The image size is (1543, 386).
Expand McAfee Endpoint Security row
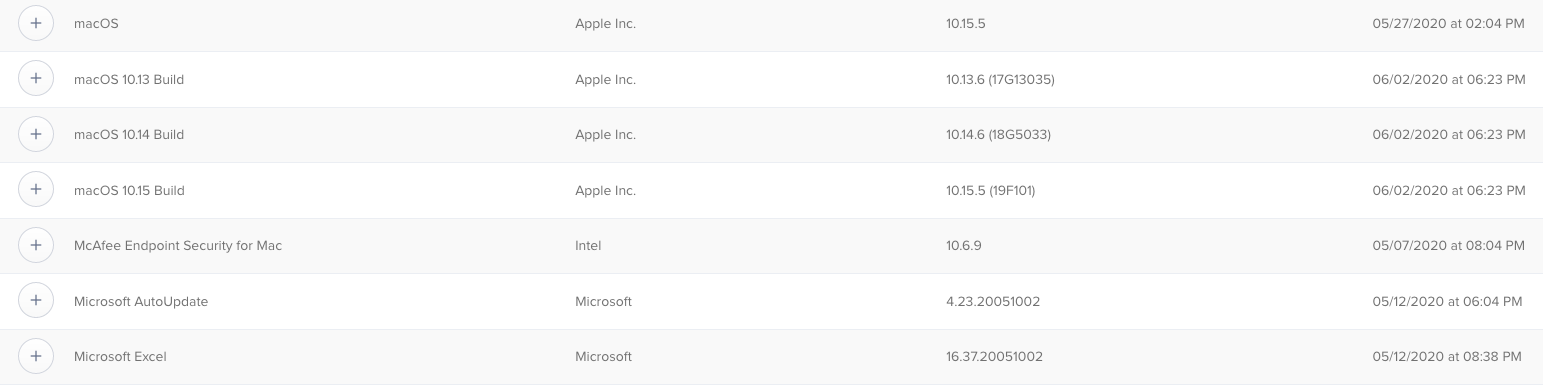pyautogui.click(x=36, y=245)
